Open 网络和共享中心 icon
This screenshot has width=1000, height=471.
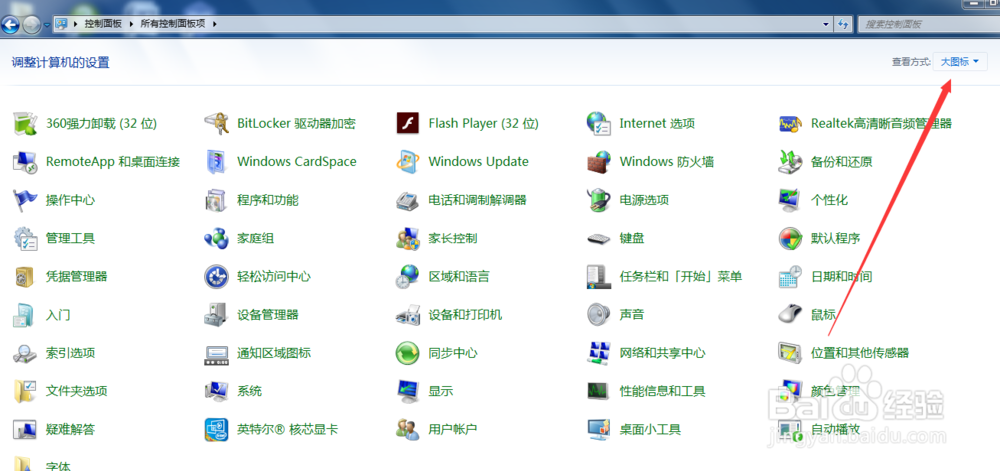[599, 352]
